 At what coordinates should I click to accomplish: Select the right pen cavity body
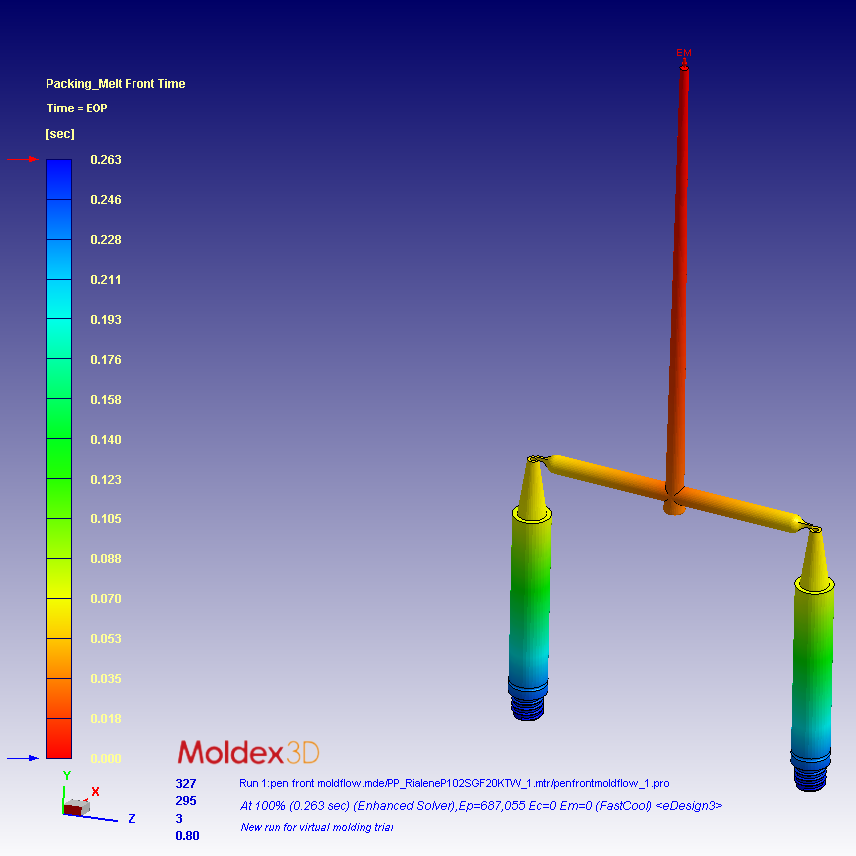tap(812, 669)
